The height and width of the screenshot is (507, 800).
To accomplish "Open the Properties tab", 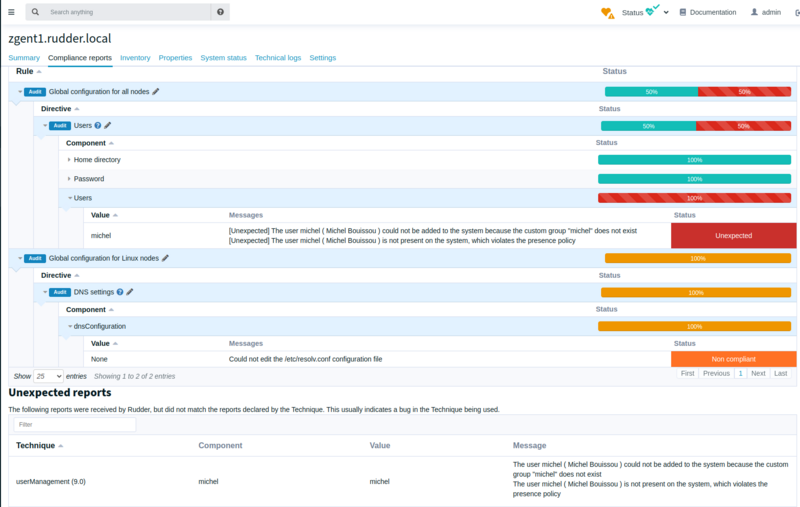I will [175, 58].
